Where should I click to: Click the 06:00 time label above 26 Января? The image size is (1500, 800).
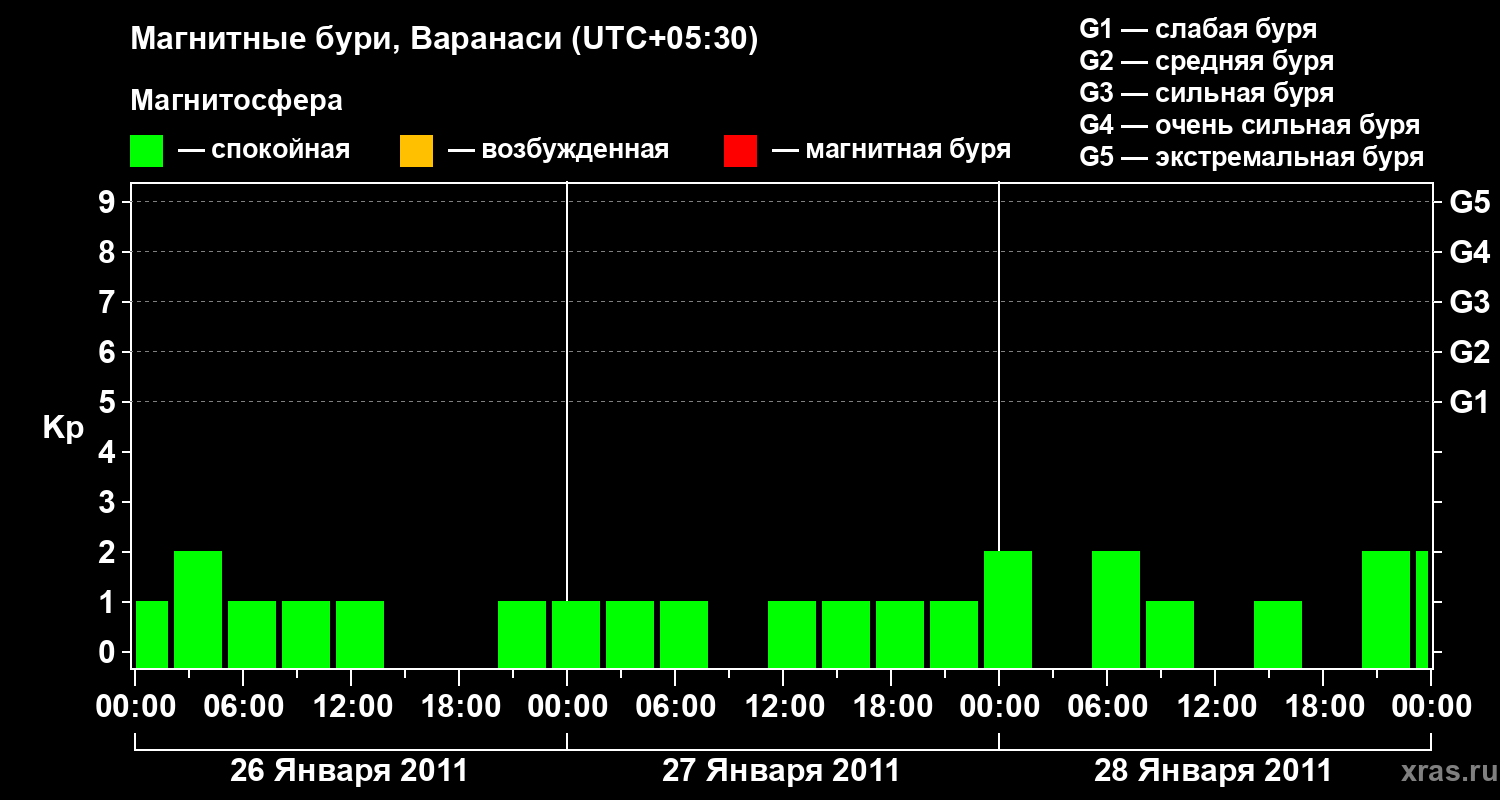(x=243, y=706)
